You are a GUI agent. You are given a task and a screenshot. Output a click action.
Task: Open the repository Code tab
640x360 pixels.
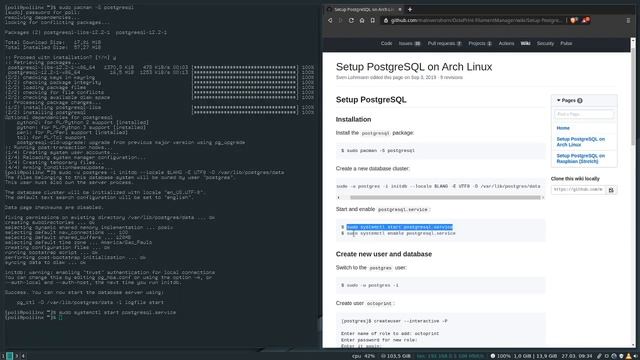pos(386,43)
